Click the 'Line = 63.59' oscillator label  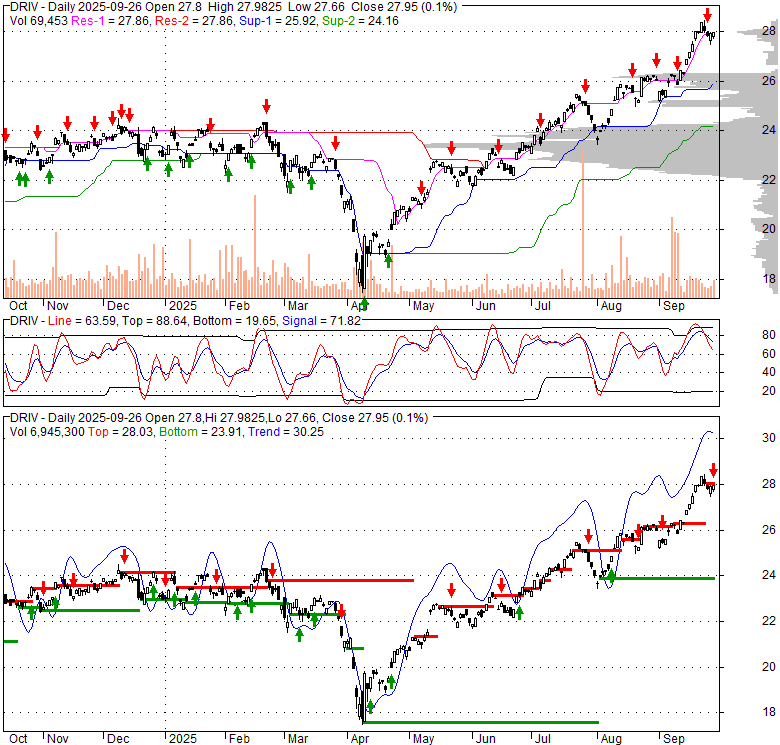click(84, 321)
